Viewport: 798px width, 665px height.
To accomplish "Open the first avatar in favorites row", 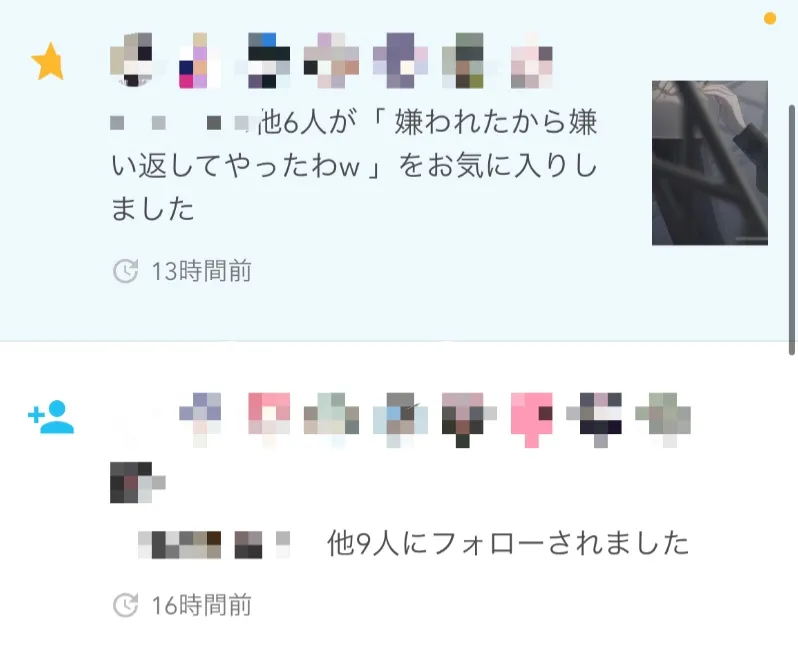I will click(131, 61).
